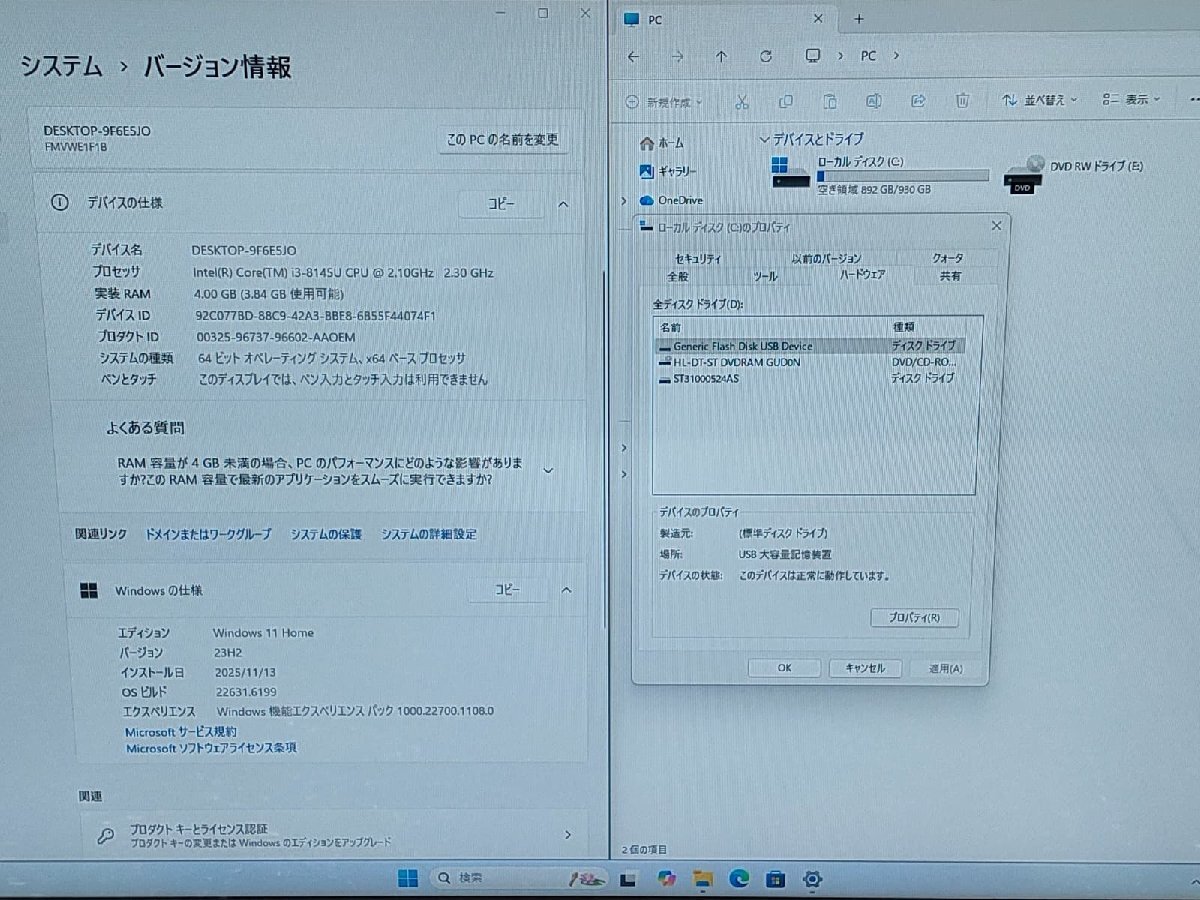Click Apply (適用) in the dialog

tap(945, 668)
